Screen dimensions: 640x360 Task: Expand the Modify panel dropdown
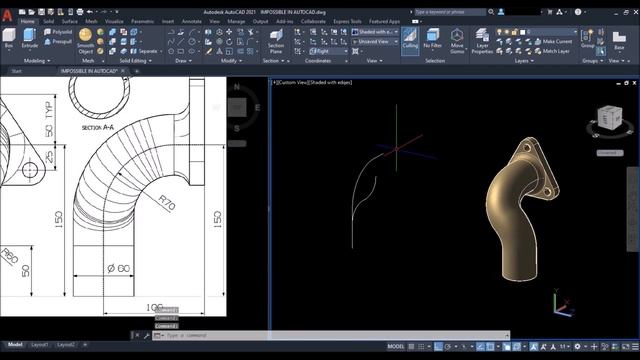[231, 61]
